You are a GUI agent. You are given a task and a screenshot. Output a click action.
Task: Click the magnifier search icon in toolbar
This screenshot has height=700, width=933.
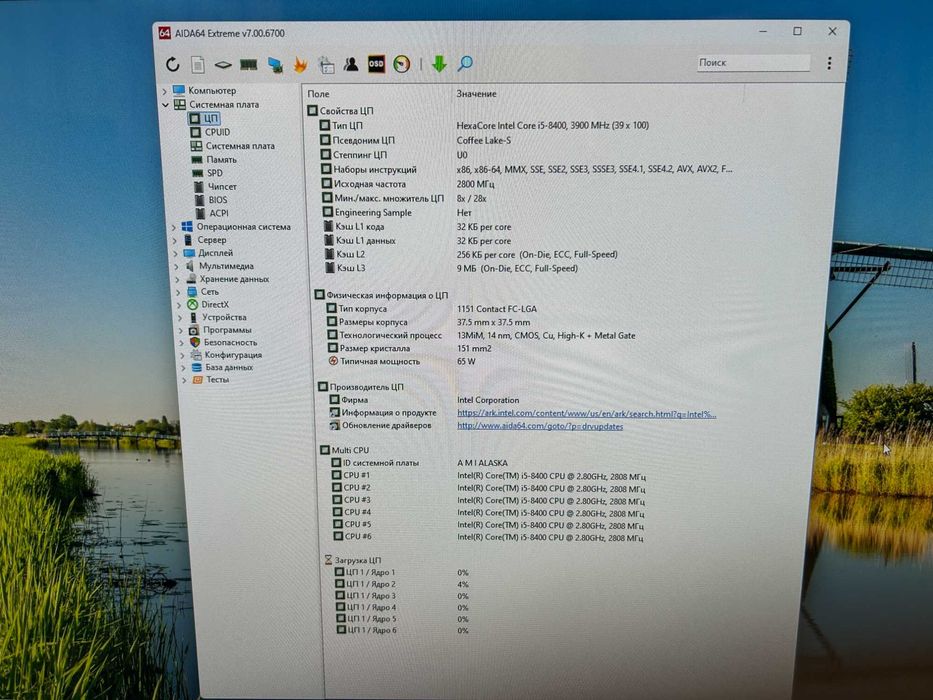(465, 63)
